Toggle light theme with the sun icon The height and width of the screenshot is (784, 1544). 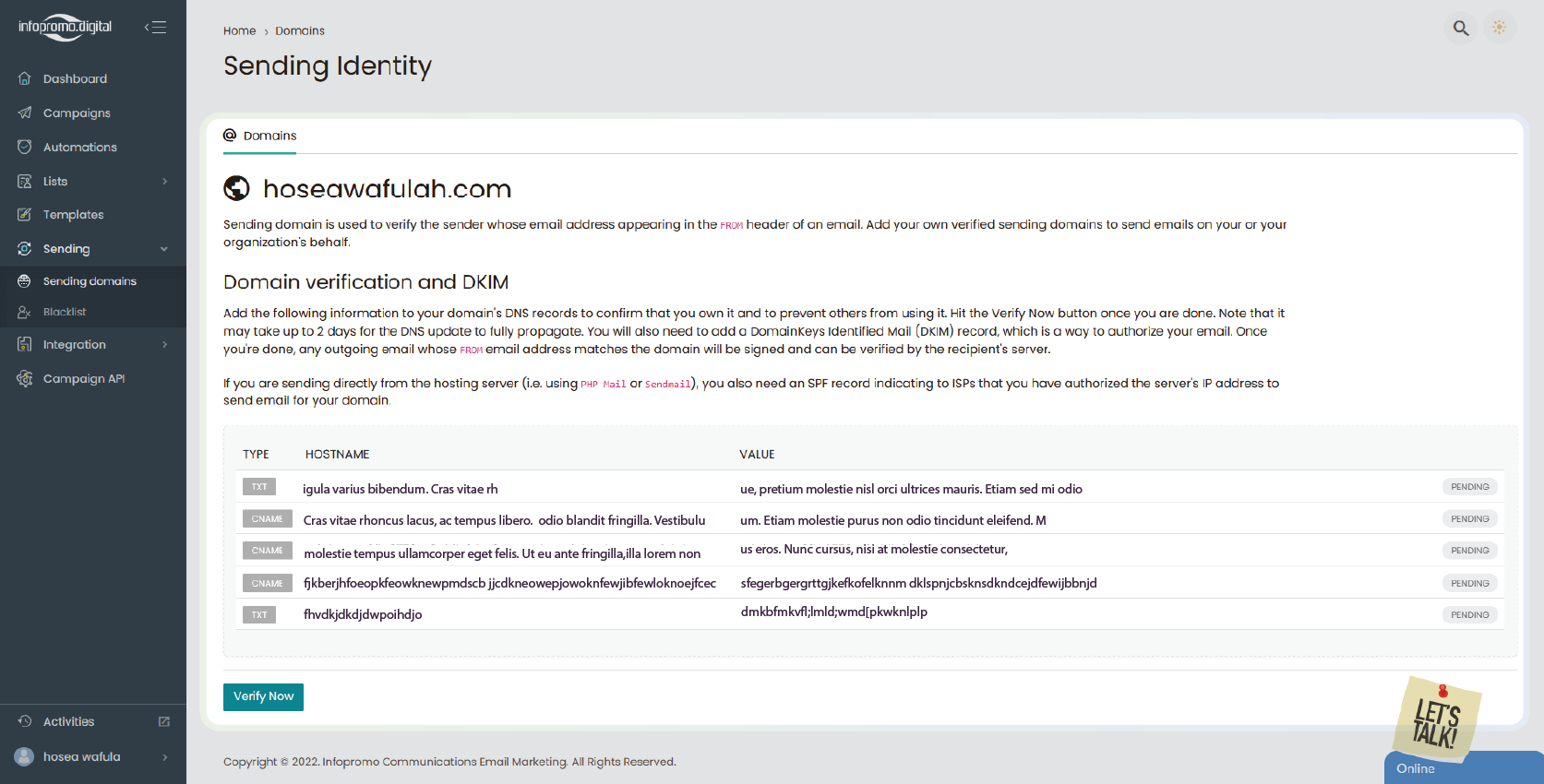tap(1500, 28)
